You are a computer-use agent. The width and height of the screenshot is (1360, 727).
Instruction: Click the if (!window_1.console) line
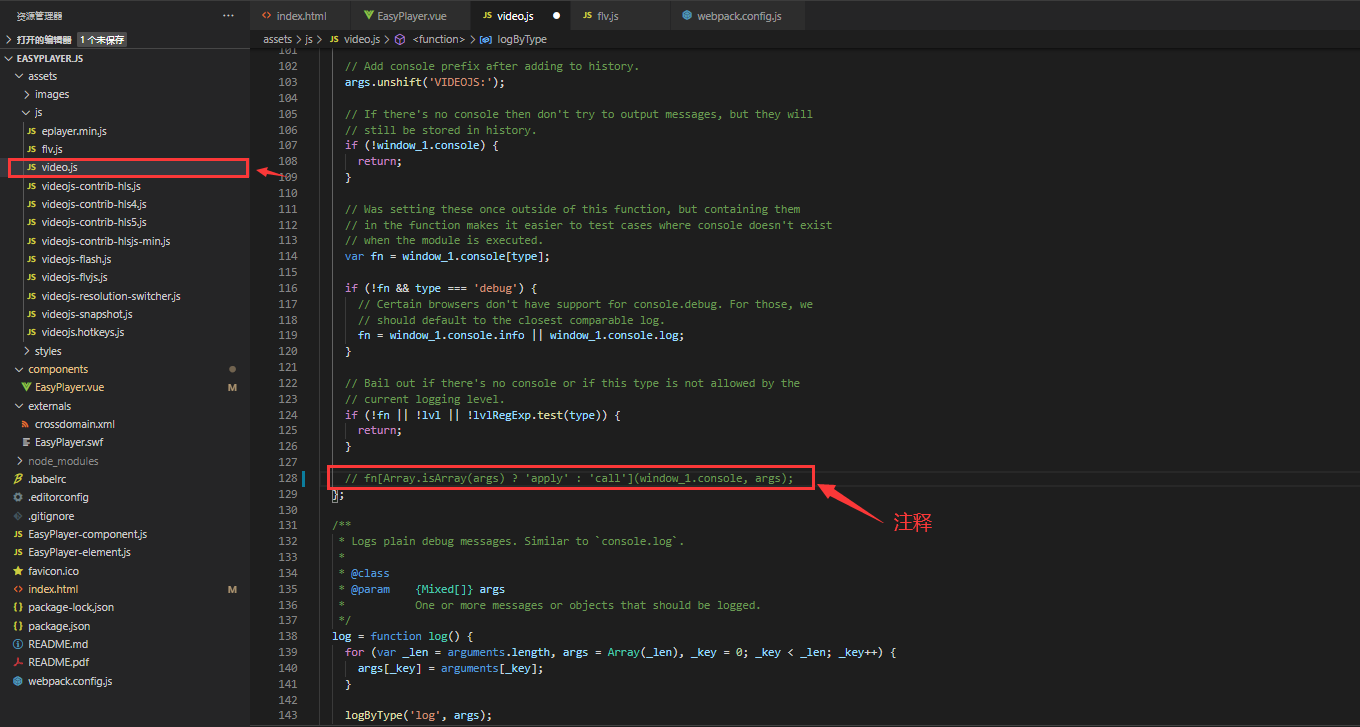pyautogui.click(x=421, y=145)
